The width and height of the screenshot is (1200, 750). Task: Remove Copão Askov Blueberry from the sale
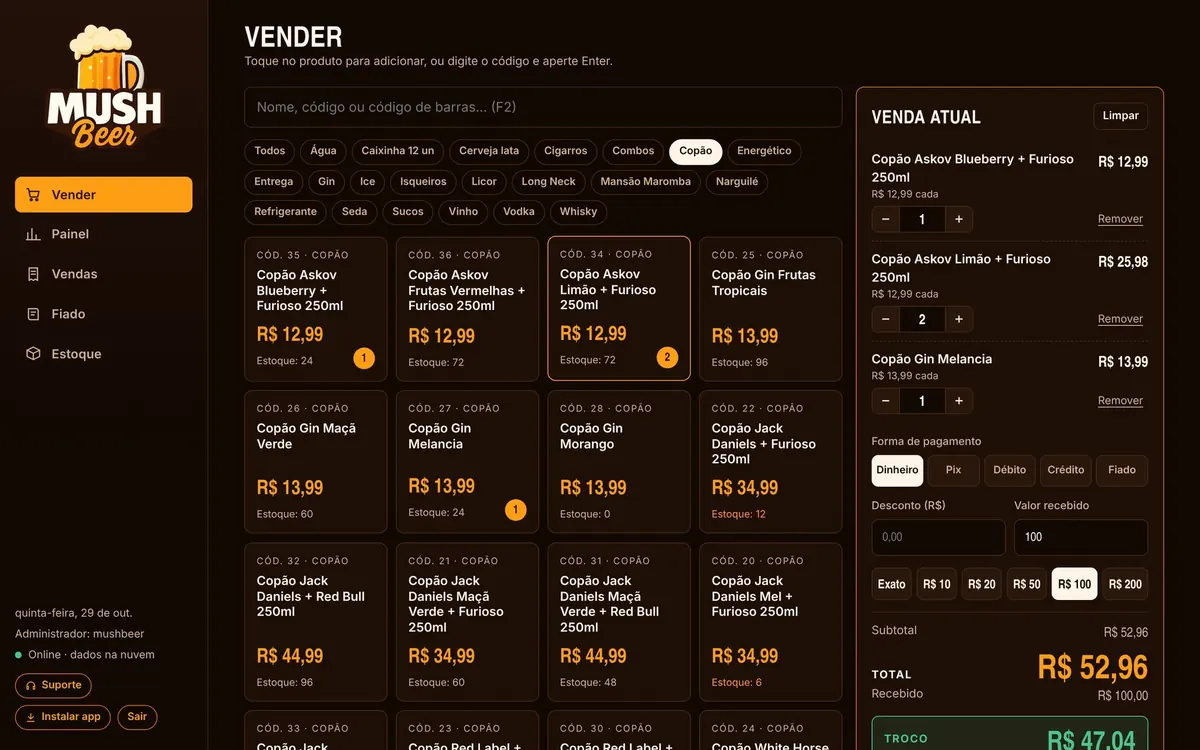click(x=1120, y=219)
